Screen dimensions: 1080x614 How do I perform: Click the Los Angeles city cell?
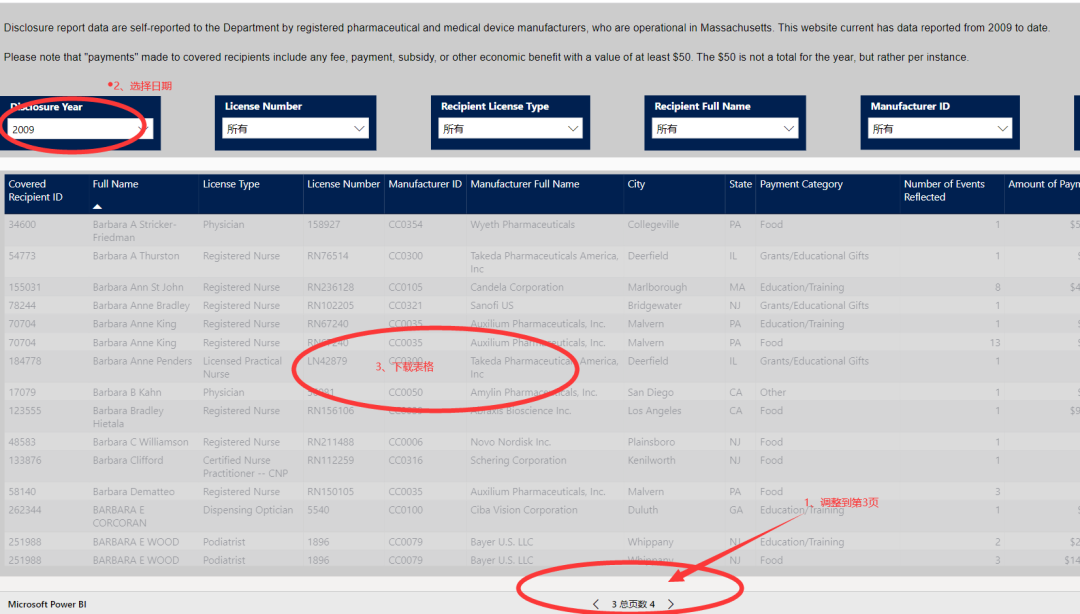point(654,411)
